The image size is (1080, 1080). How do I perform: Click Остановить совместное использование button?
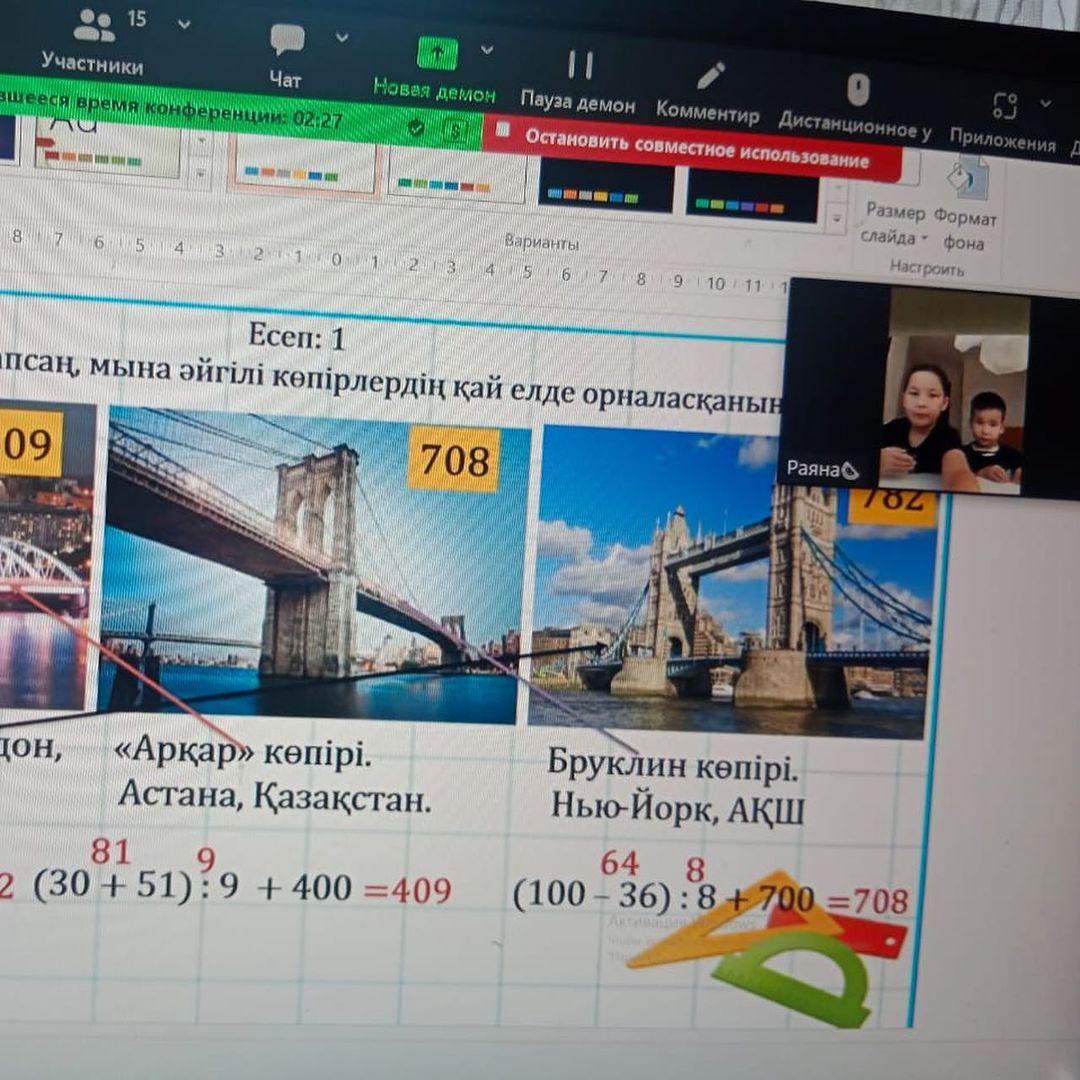tap(693, 149)
